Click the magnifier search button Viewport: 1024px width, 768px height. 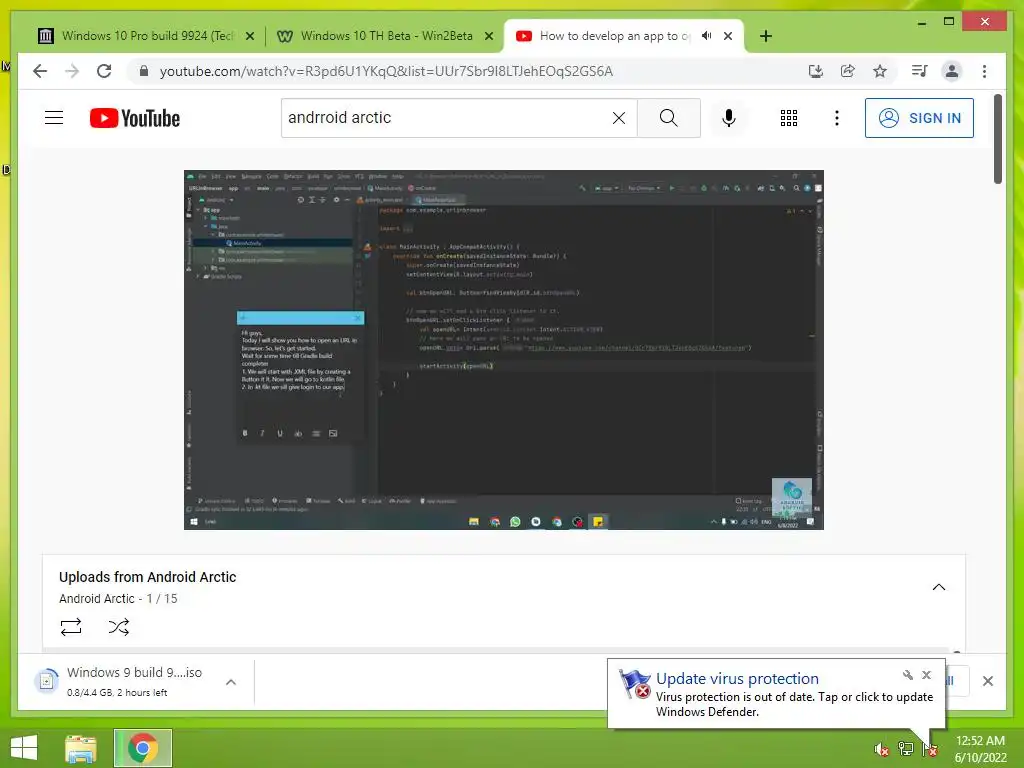pos(669,118)
